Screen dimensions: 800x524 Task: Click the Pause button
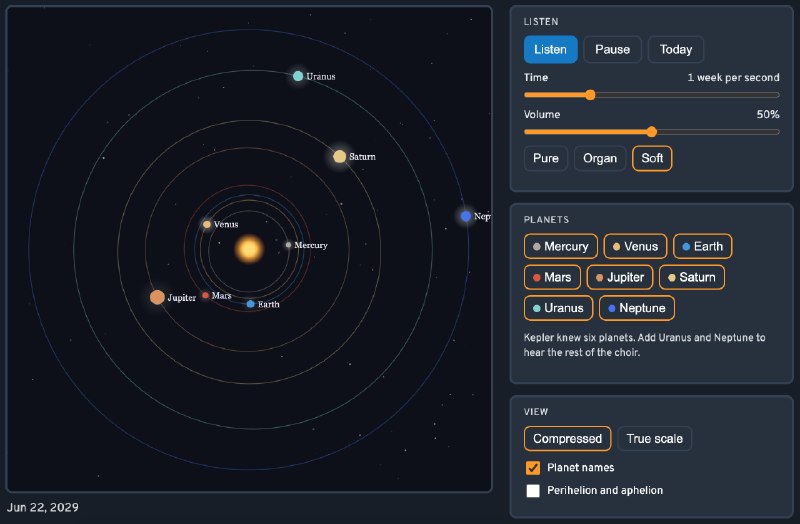click(x=612, y=49)
